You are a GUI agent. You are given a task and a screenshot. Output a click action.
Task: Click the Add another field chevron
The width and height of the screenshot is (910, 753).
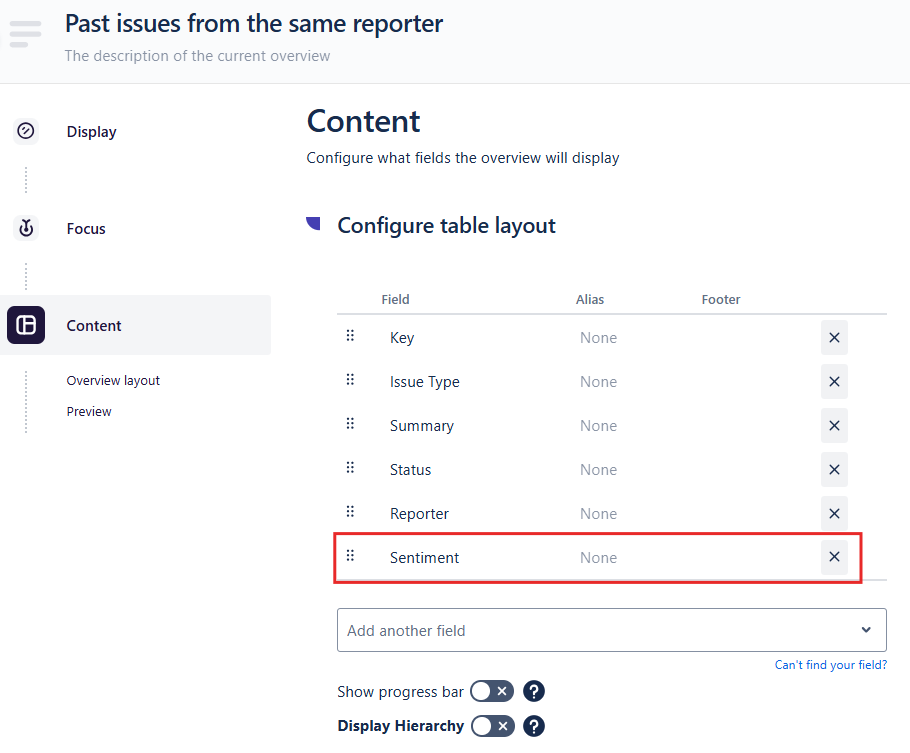[865, 631]
